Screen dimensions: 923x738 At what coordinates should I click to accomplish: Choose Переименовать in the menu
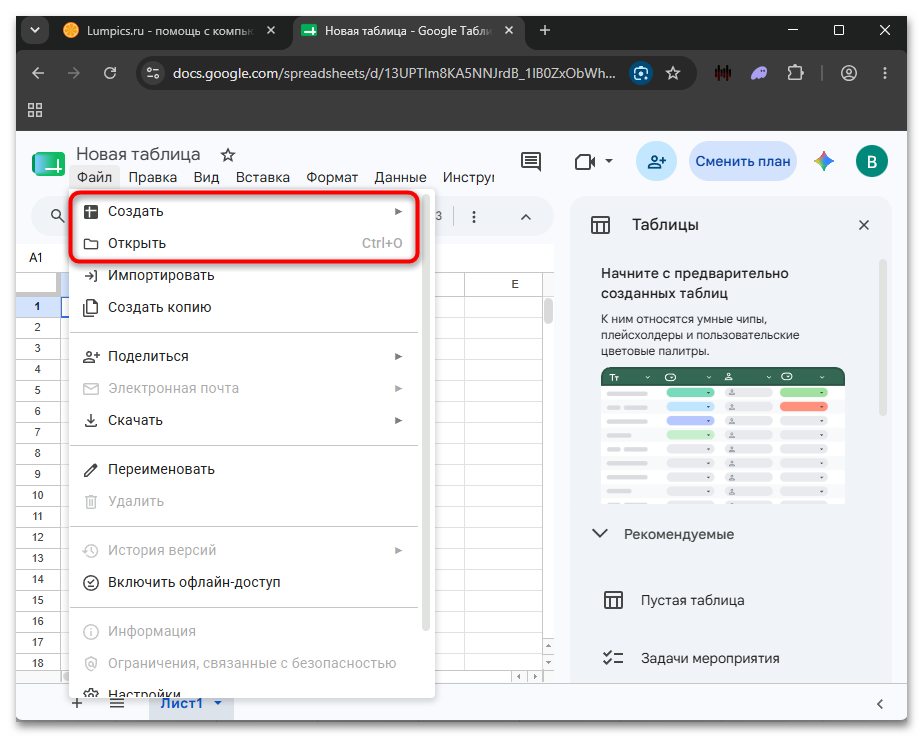pyautogui.click(x=244, y=469)
